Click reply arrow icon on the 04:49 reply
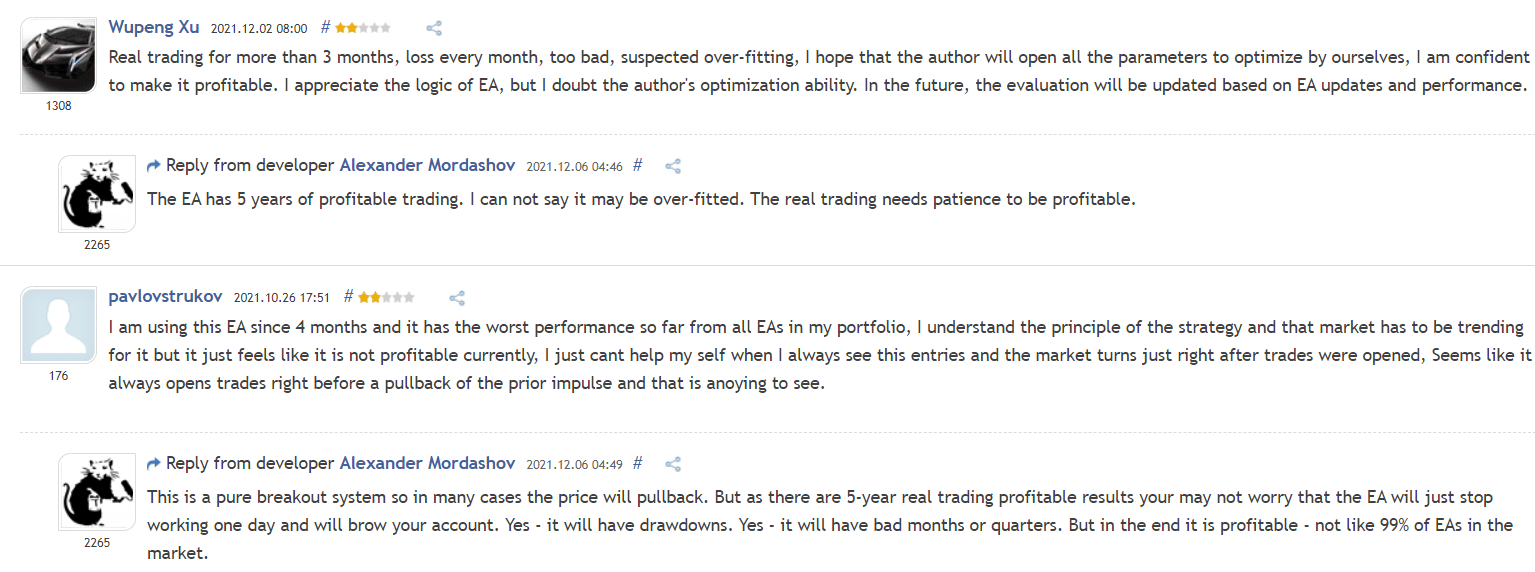The image size is (1535, 572). coord(153,464)
